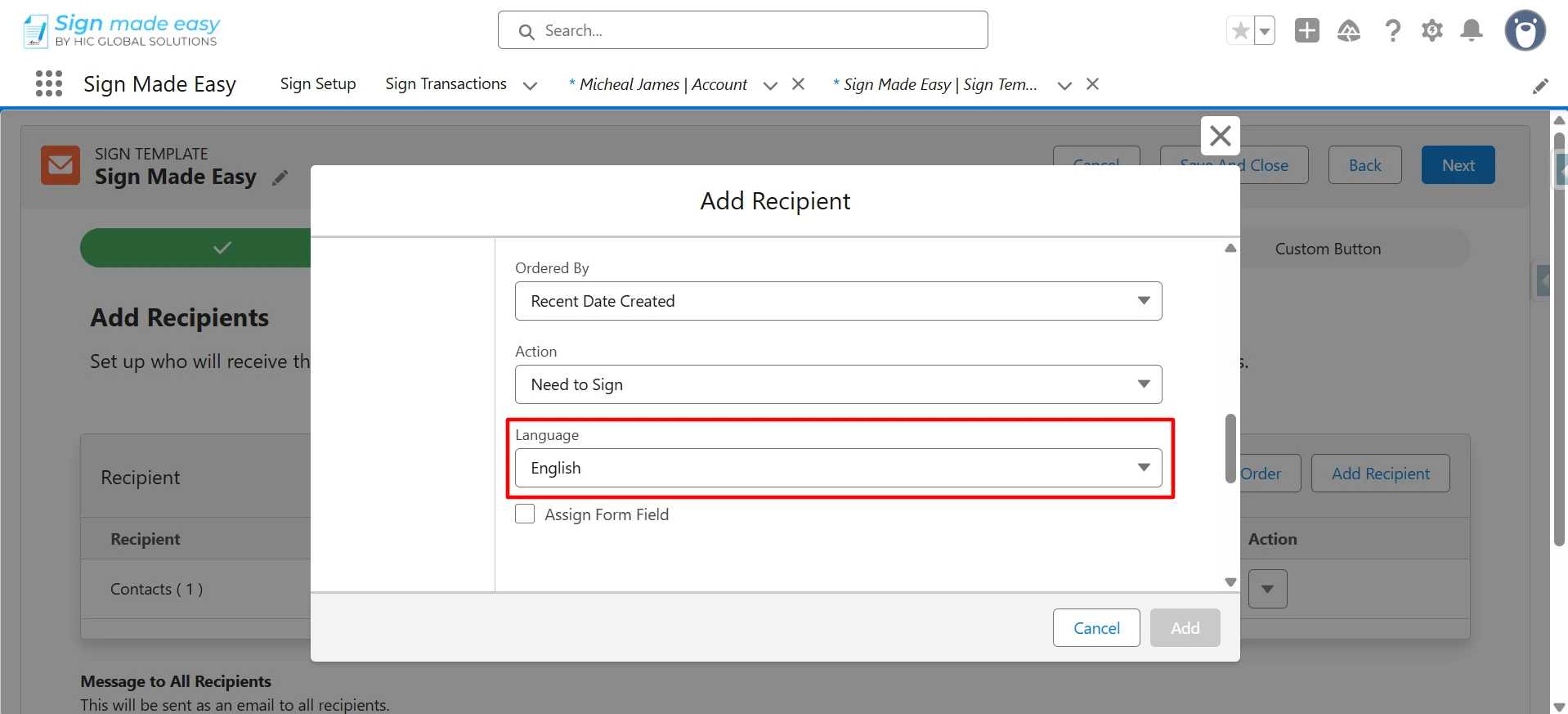Click the Sign Template envelope icon
Screen dimensions: 1568x714
(x=60, y=165)
